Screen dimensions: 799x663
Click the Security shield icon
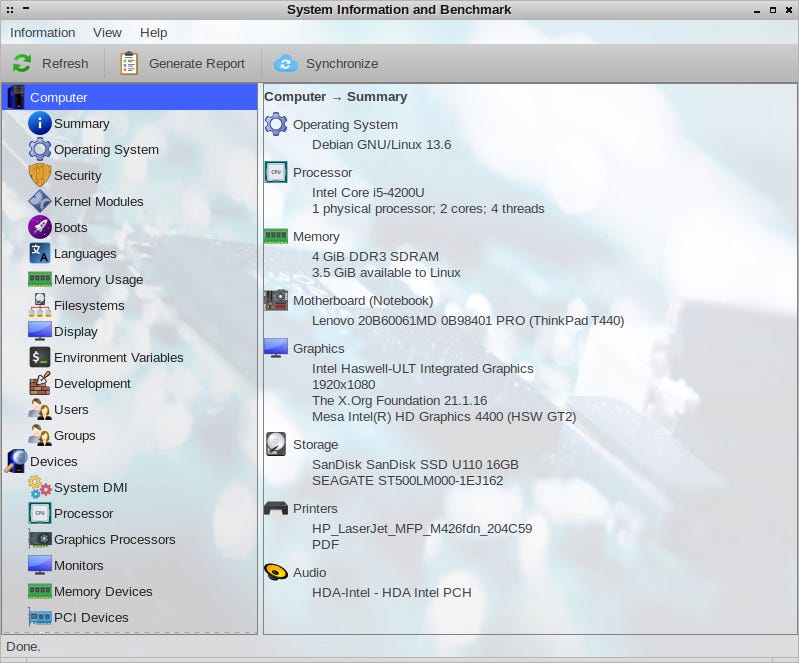click(40, 175)
